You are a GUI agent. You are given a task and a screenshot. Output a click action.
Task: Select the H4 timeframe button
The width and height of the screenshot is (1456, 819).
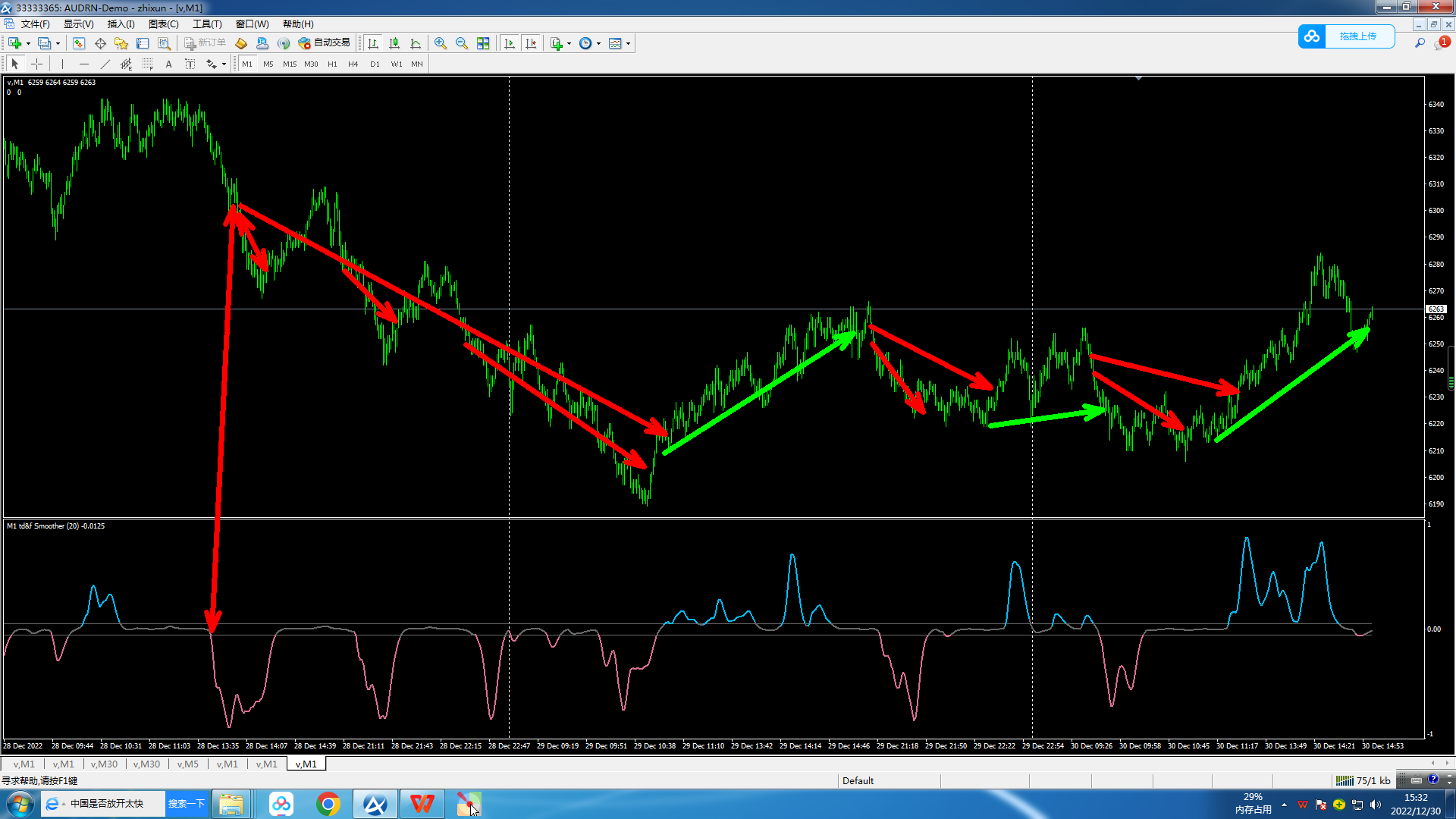[353, 64]
